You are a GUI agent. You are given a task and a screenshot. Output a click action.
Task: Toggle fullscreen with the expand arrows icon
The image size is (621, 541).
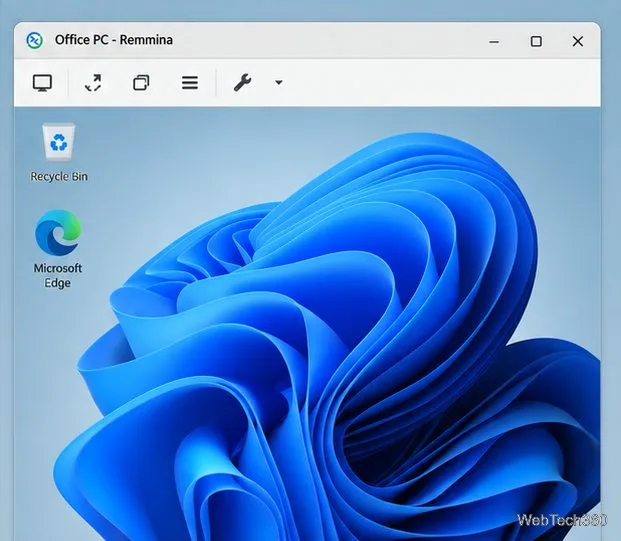point(93,83)
